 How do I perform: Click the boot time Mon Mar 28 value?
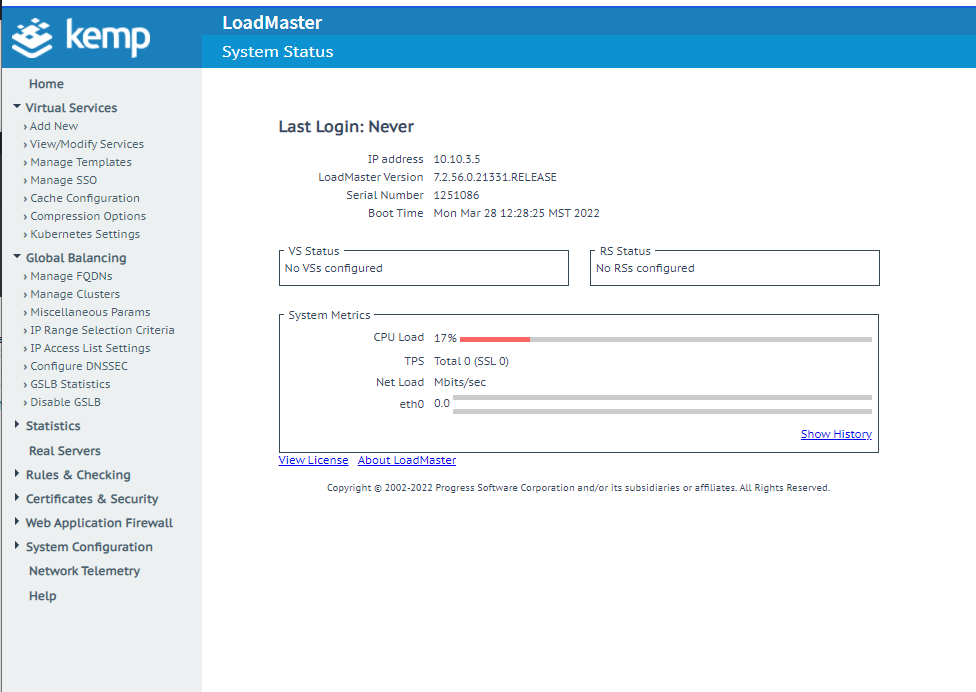click(x=517, y=213)
